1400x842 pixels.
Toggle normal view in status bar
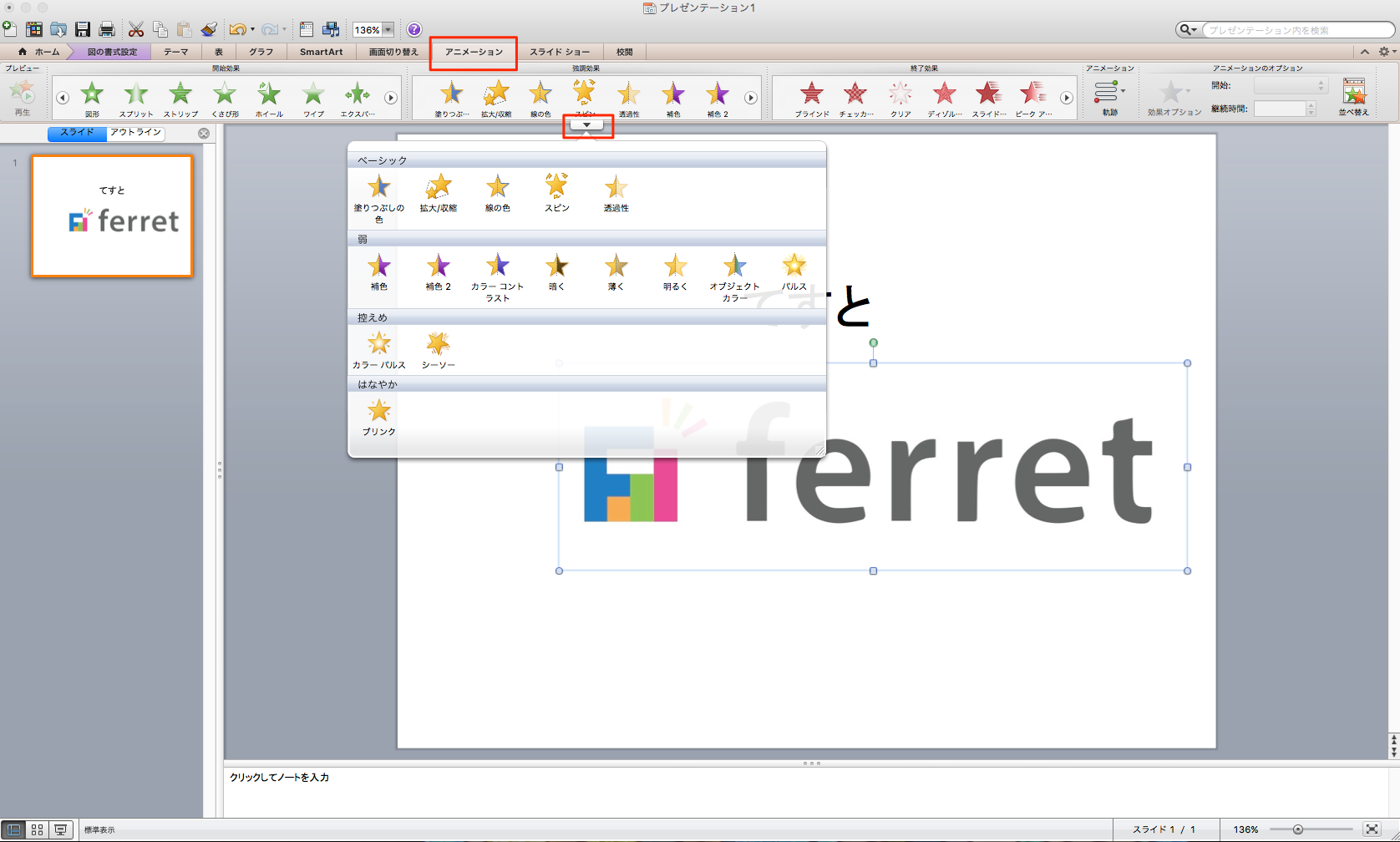(x=13, y=829)
